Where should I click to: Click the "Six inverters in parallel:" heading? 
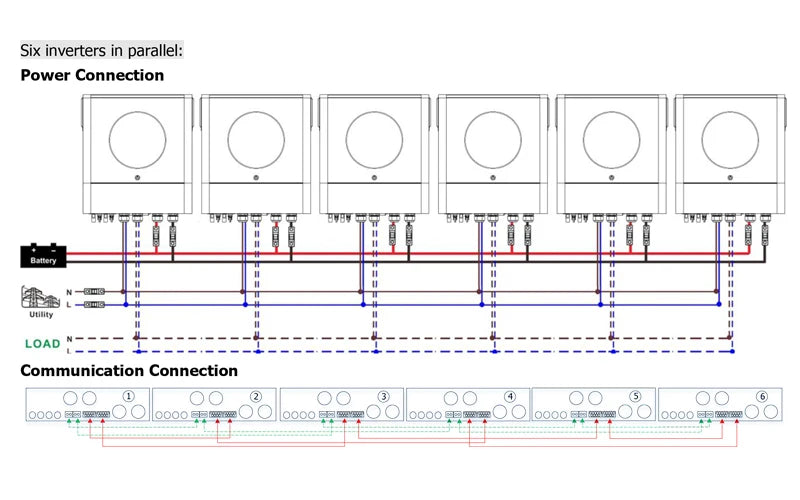pos(102,51)
